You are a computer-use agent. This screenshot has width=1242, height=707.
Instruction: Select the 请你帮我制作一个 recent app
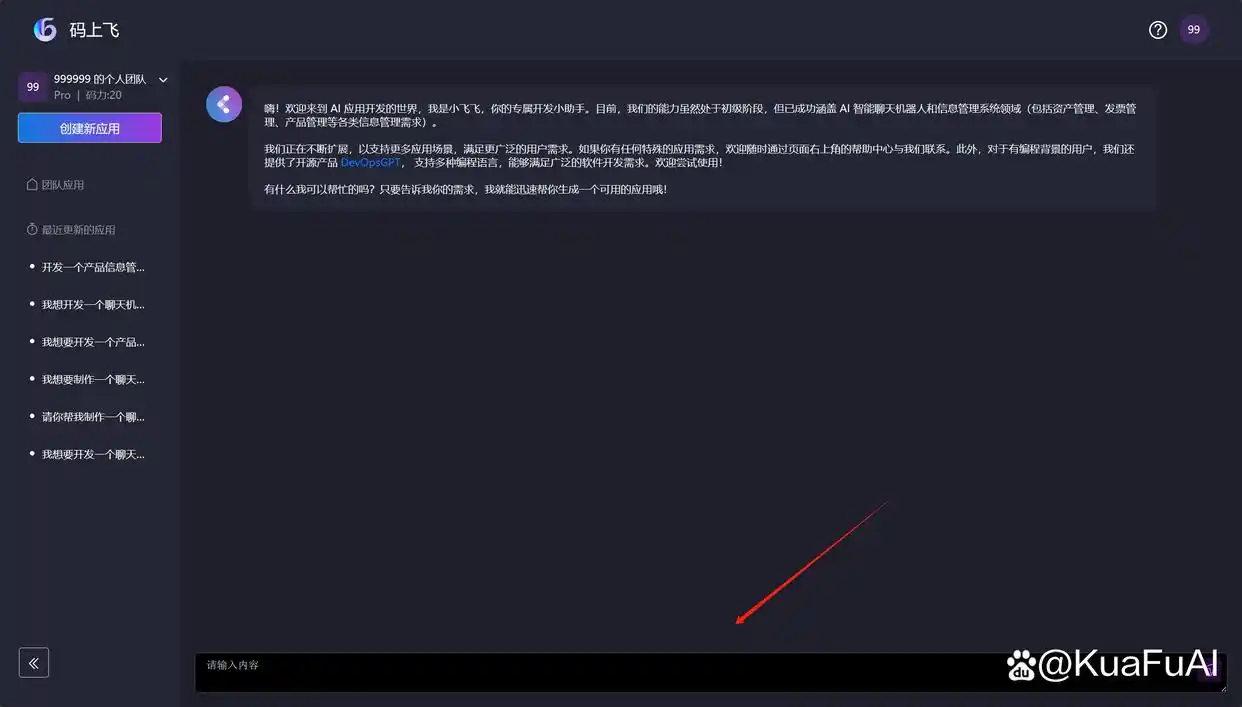(93, 416)
